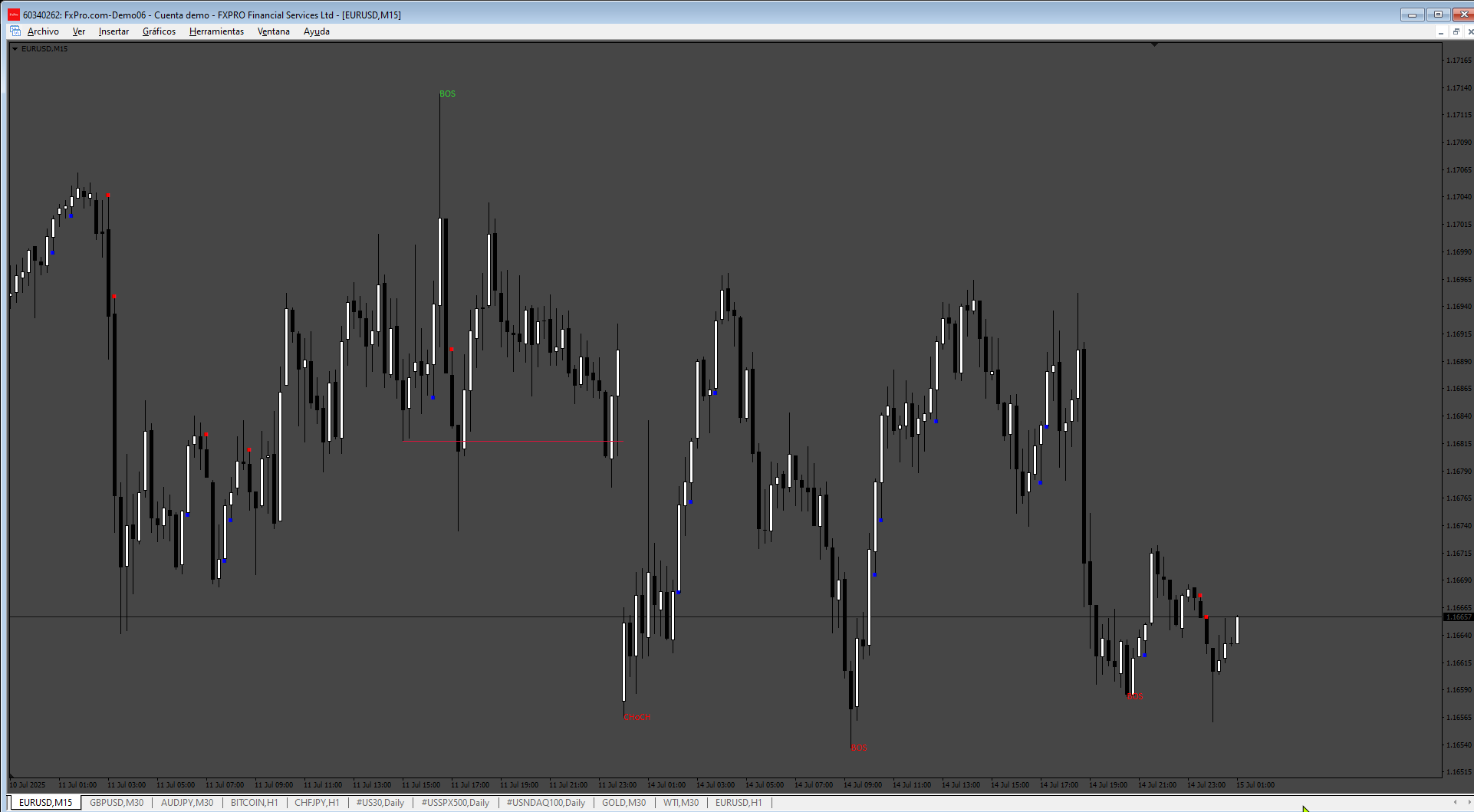Click the chart shift triangle marker
Screen dimensions: 1474x812
coord(1154,44)
